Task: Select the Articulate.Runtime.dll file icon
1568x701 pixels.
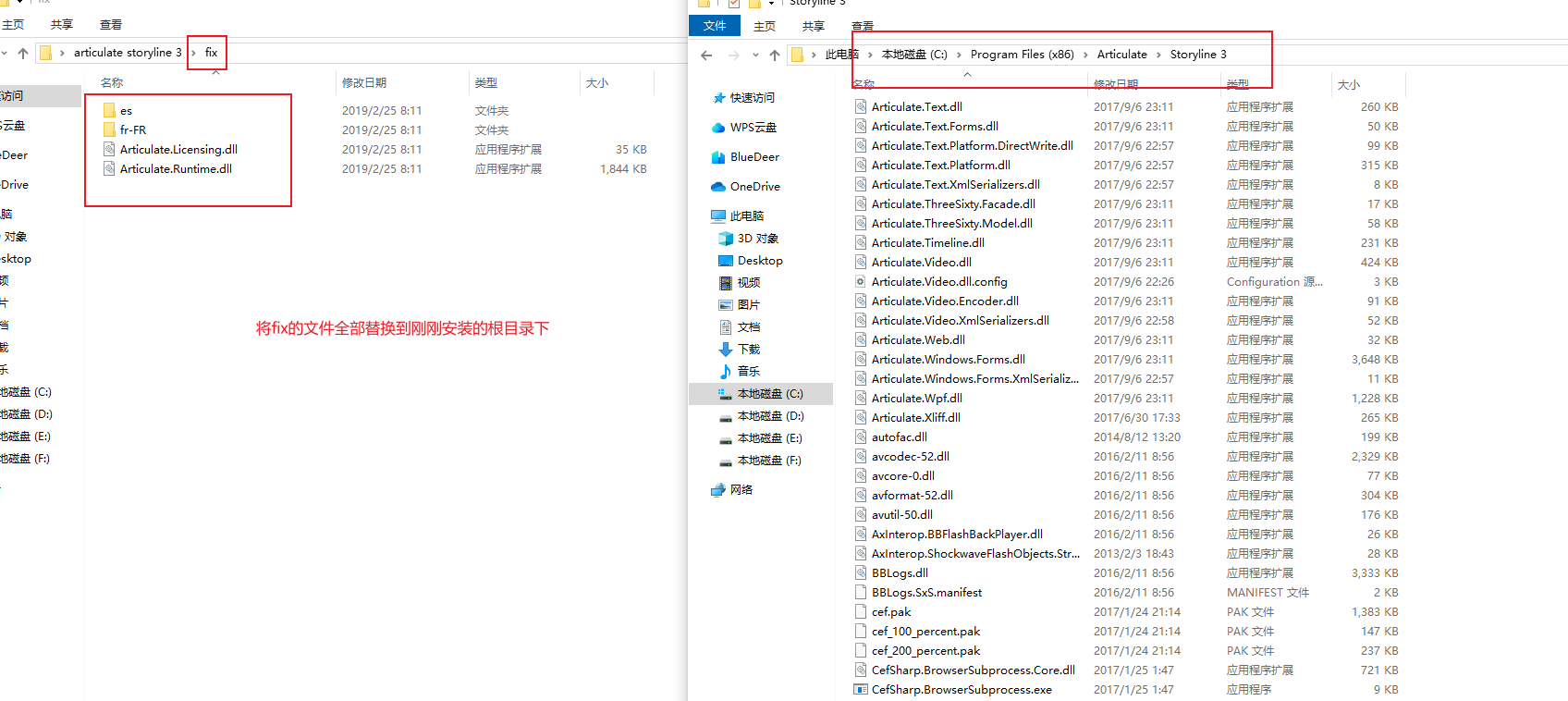Action: [x=109, y=169]
